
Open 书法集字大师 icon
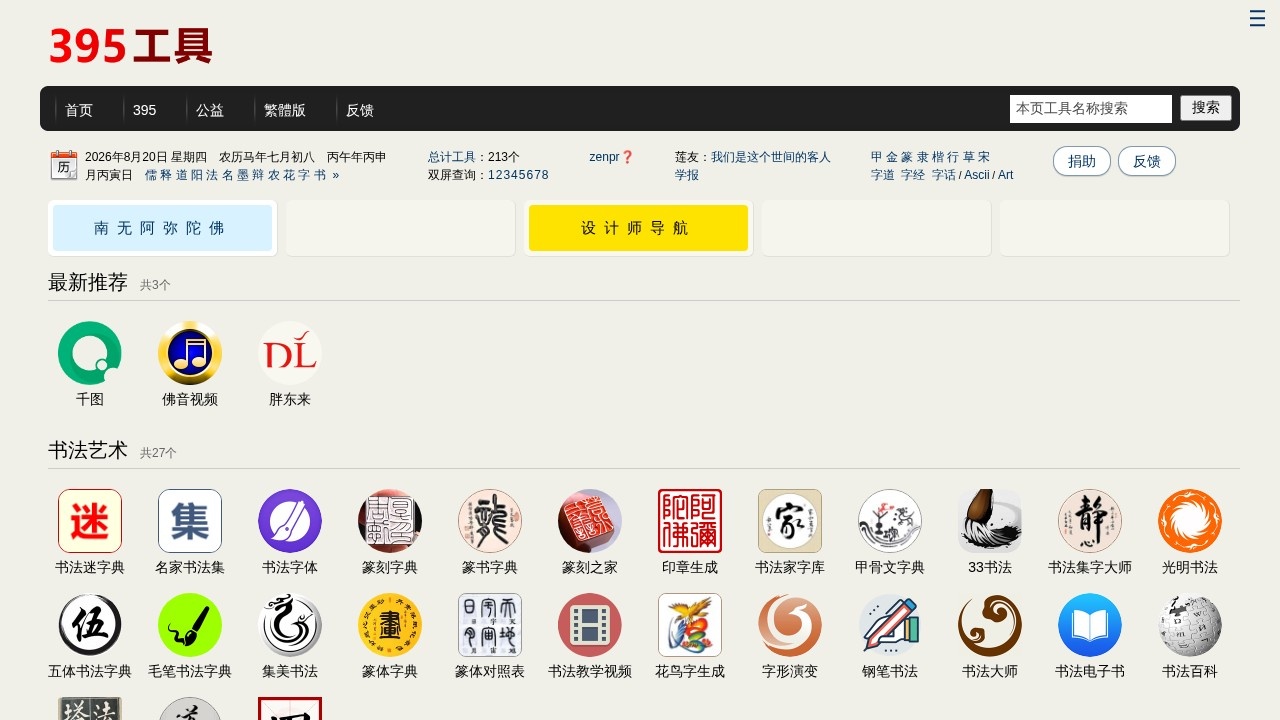click(1090, 521)
